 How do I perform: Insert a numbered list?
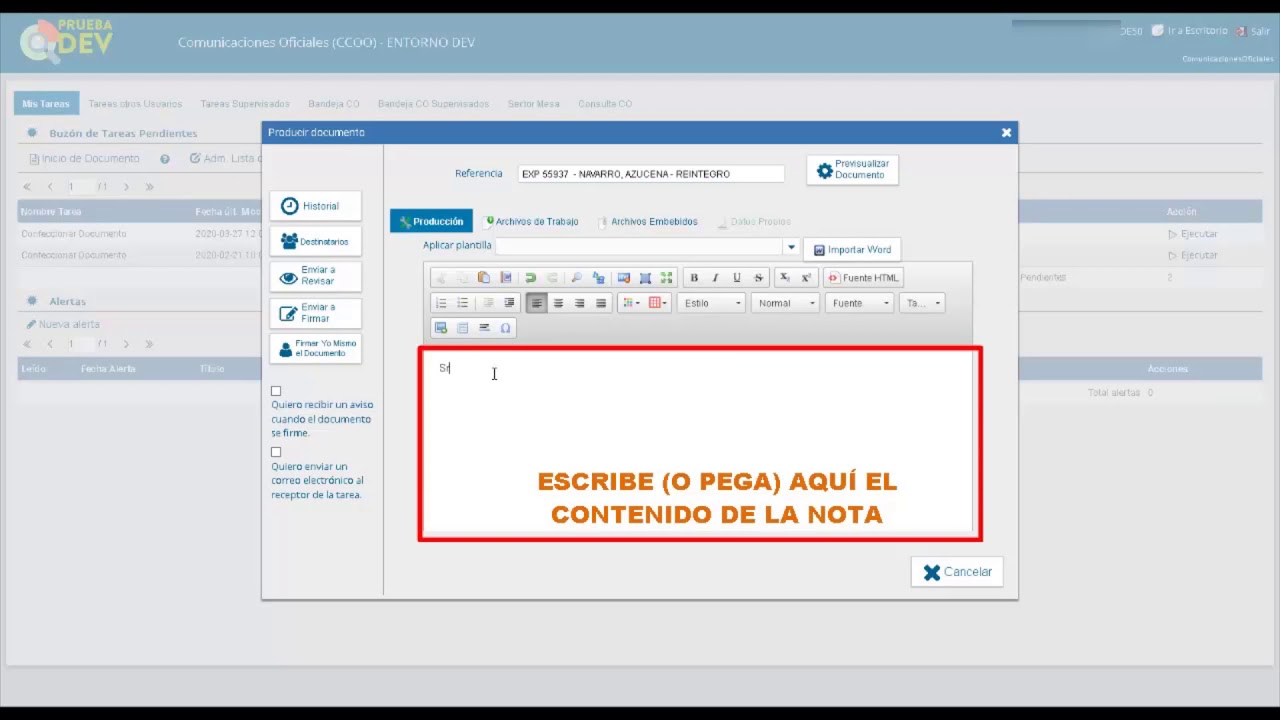point(441,303)
